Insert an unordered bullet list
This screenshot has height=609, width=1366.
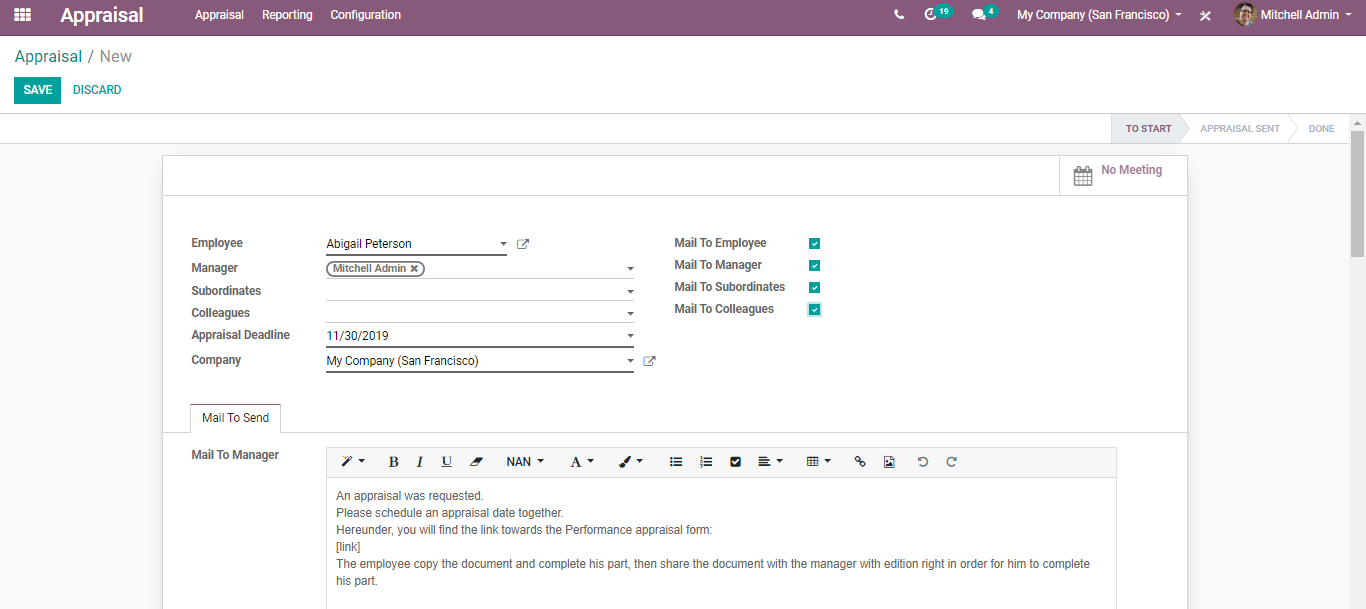point(676,462)
